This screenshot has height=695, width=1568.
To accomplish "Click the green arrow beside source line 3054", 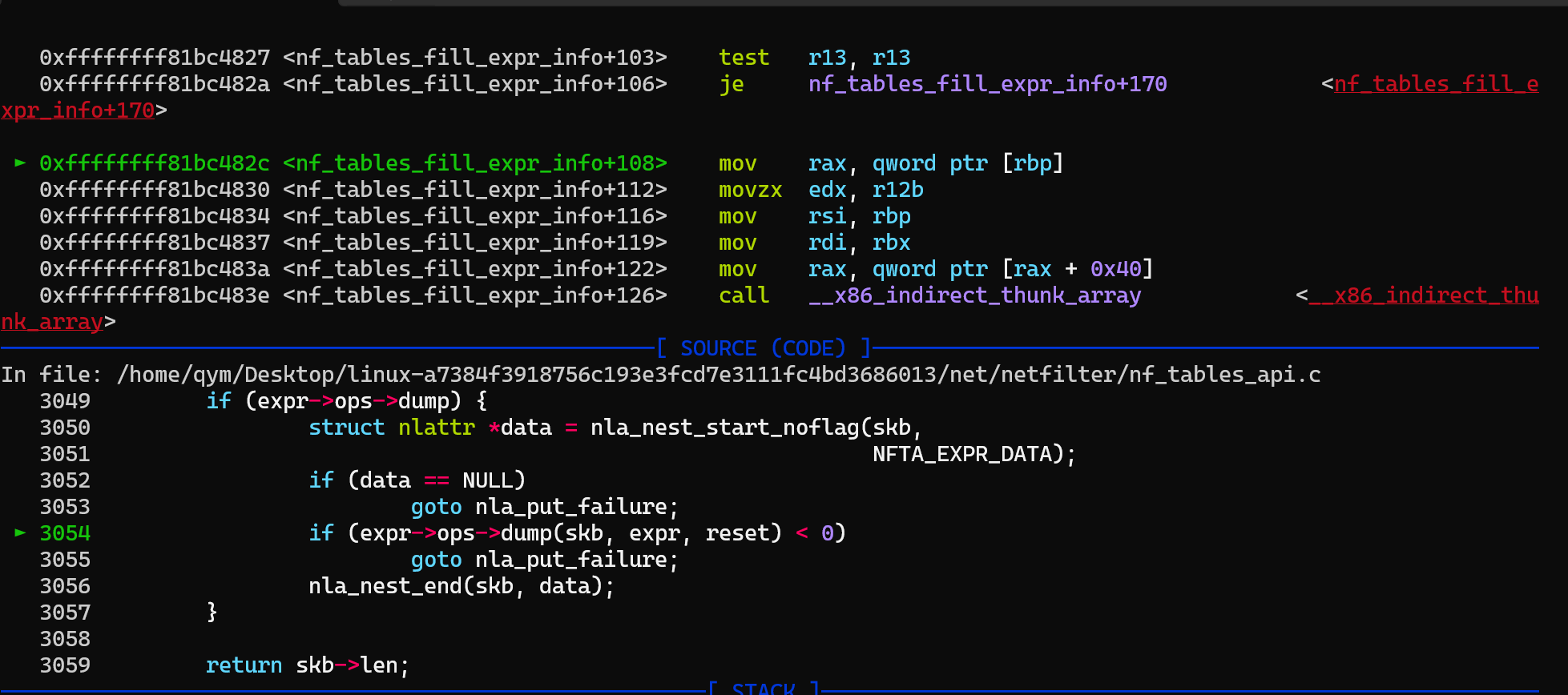I will (x=20, y=533).
